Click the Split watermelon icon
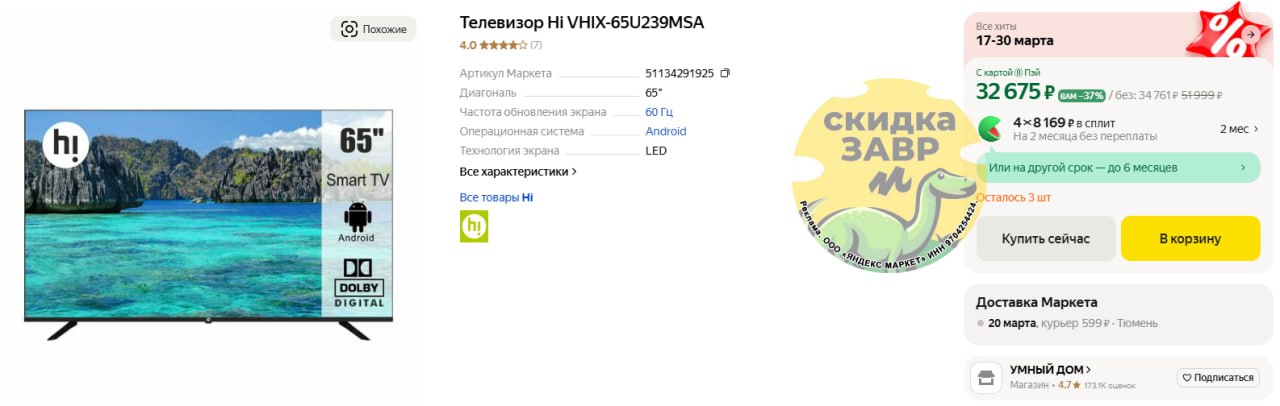 tap(991, 129)
